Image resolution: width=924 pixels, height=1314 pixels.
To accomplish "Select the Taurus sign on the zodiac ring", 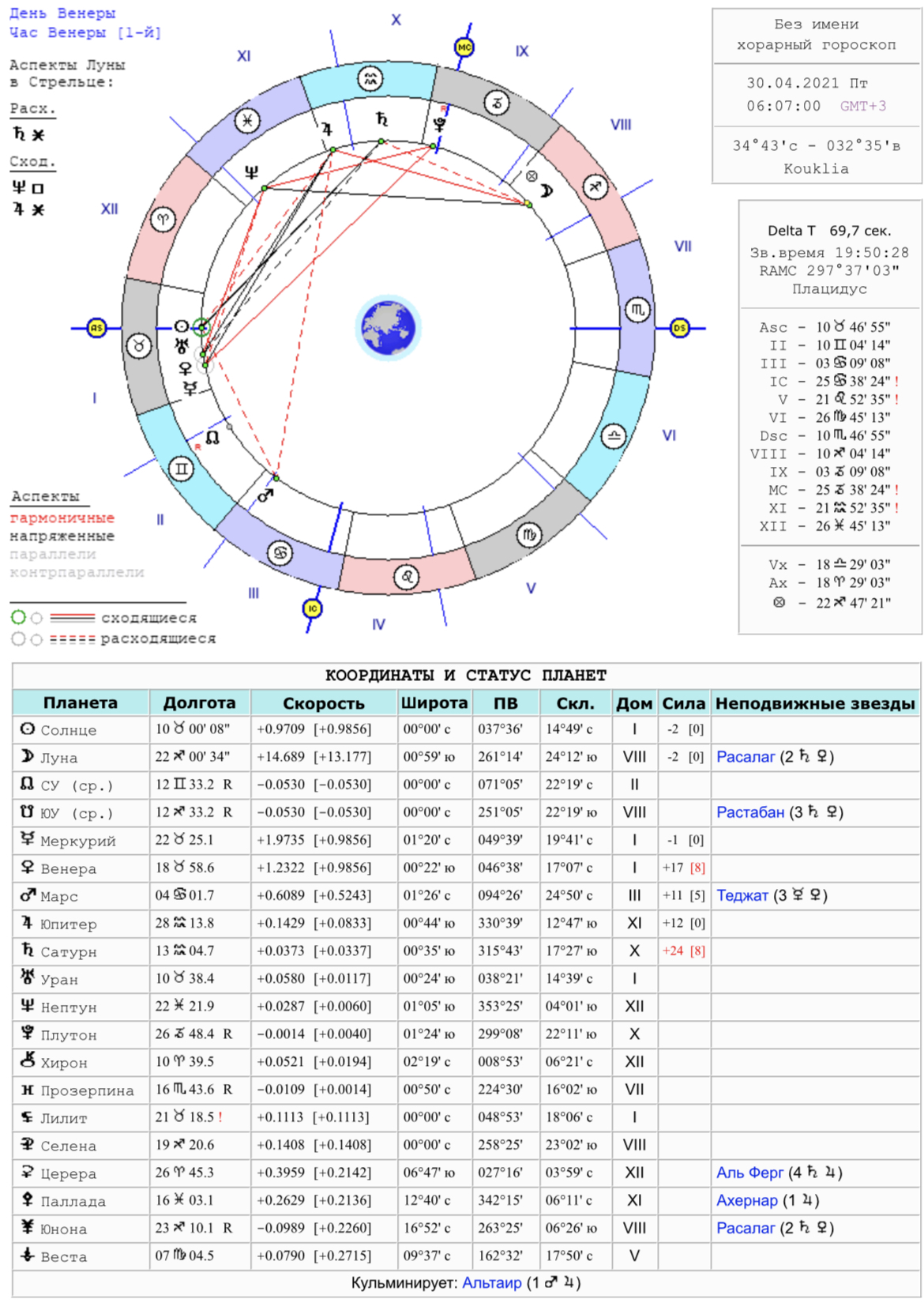I will pos(139,345).
